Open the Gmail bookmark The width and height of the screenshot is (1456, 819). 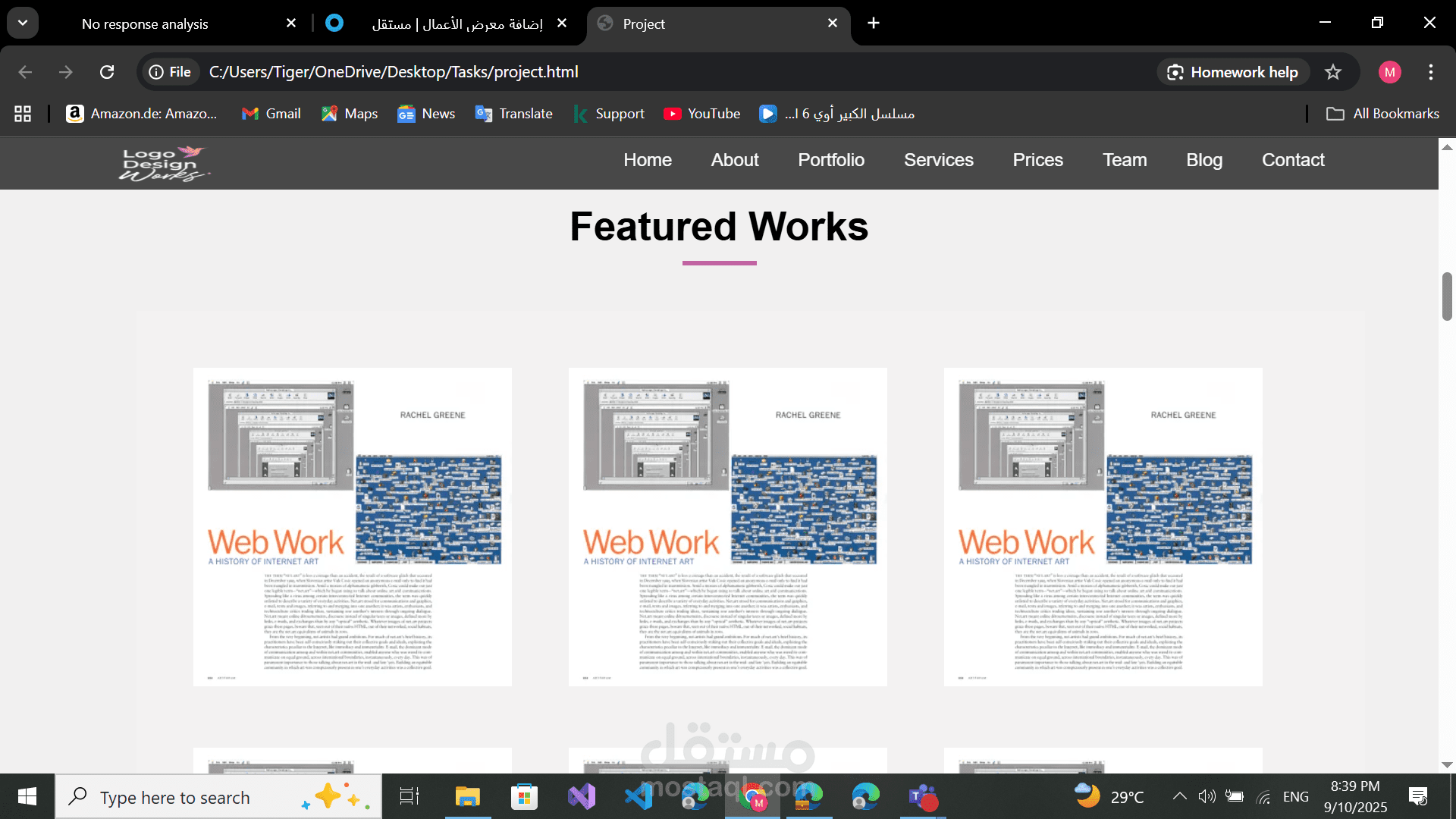(x=271, y=114)
